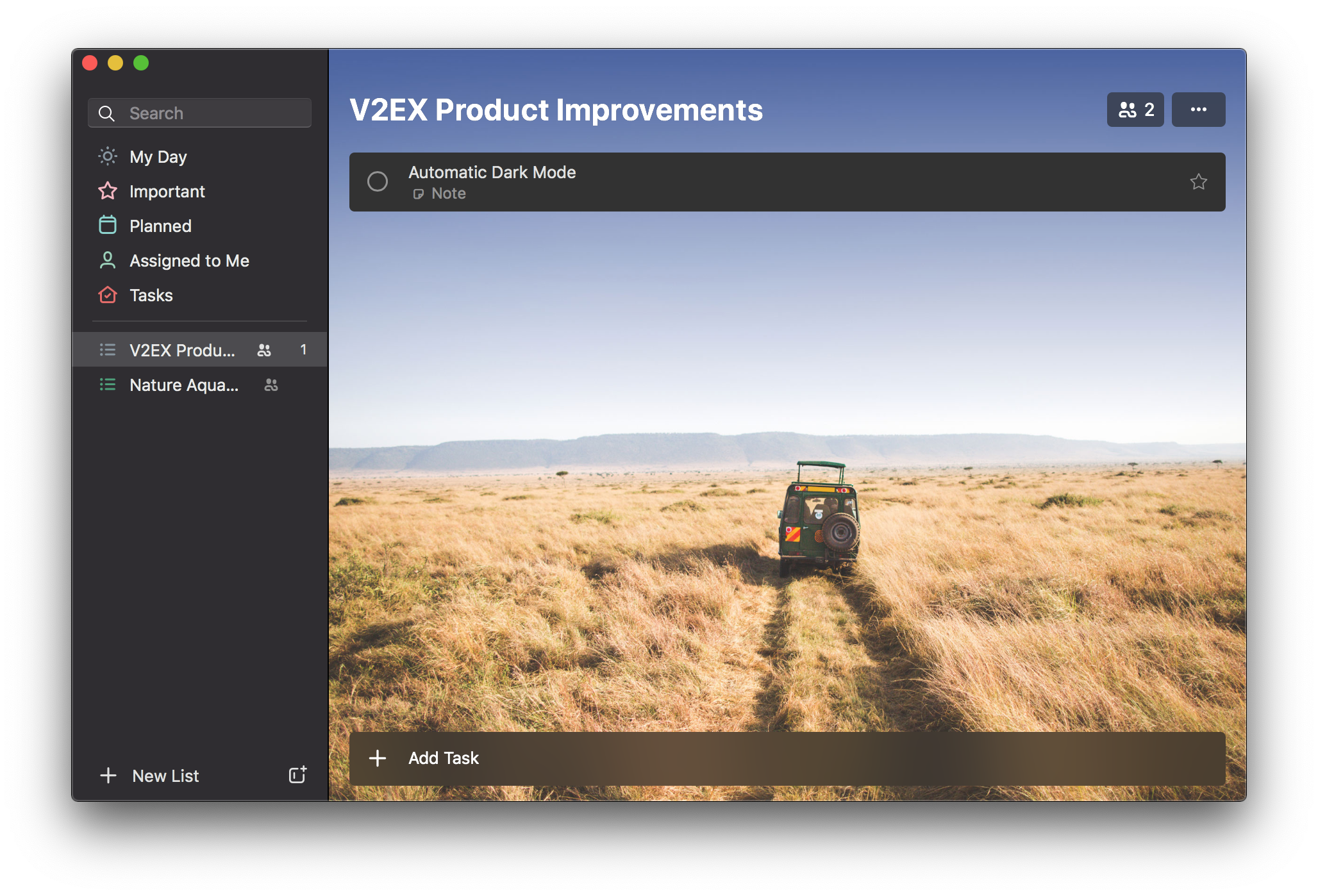Image resolution: width=1318 pixels, height=896 pixels.
Task: Open the three-dots list options menu
Action: [x=1198, y=110]
